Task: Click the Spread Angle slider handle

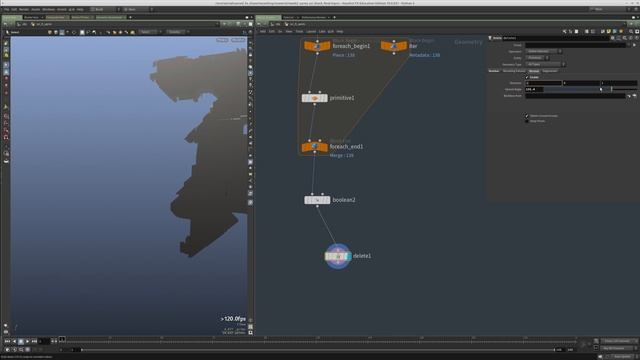Action: pyautogui.click(x=611, y=89)
